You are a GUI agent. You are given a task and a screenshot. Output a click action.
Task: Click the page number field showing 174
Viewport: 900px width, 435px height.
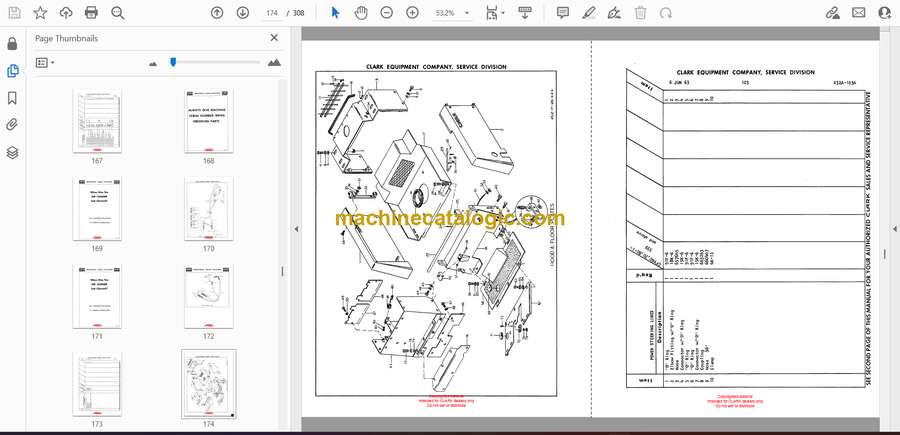coord(271,13)
